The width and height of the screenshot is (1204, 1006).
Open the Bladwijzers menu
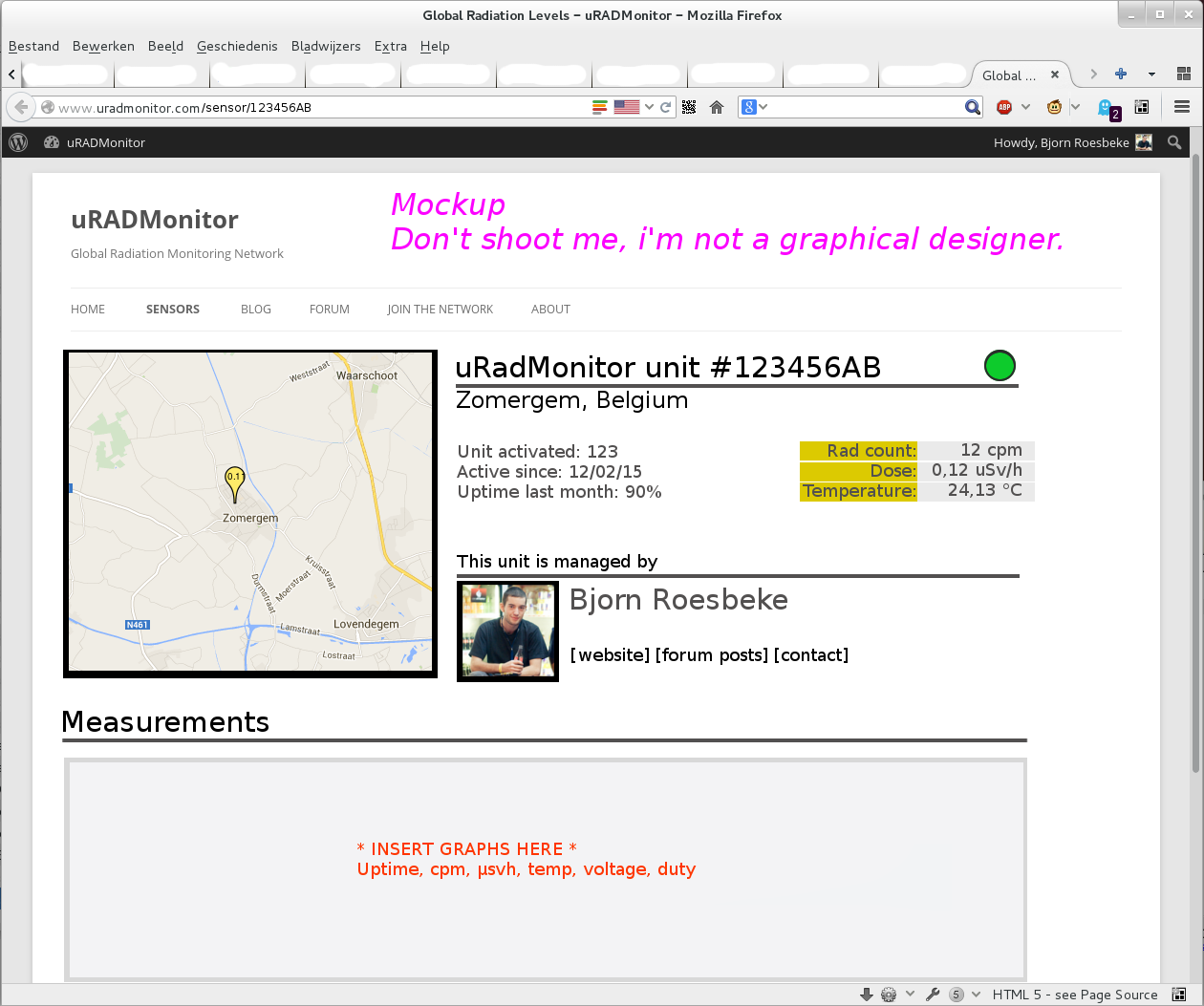(326, 46)
